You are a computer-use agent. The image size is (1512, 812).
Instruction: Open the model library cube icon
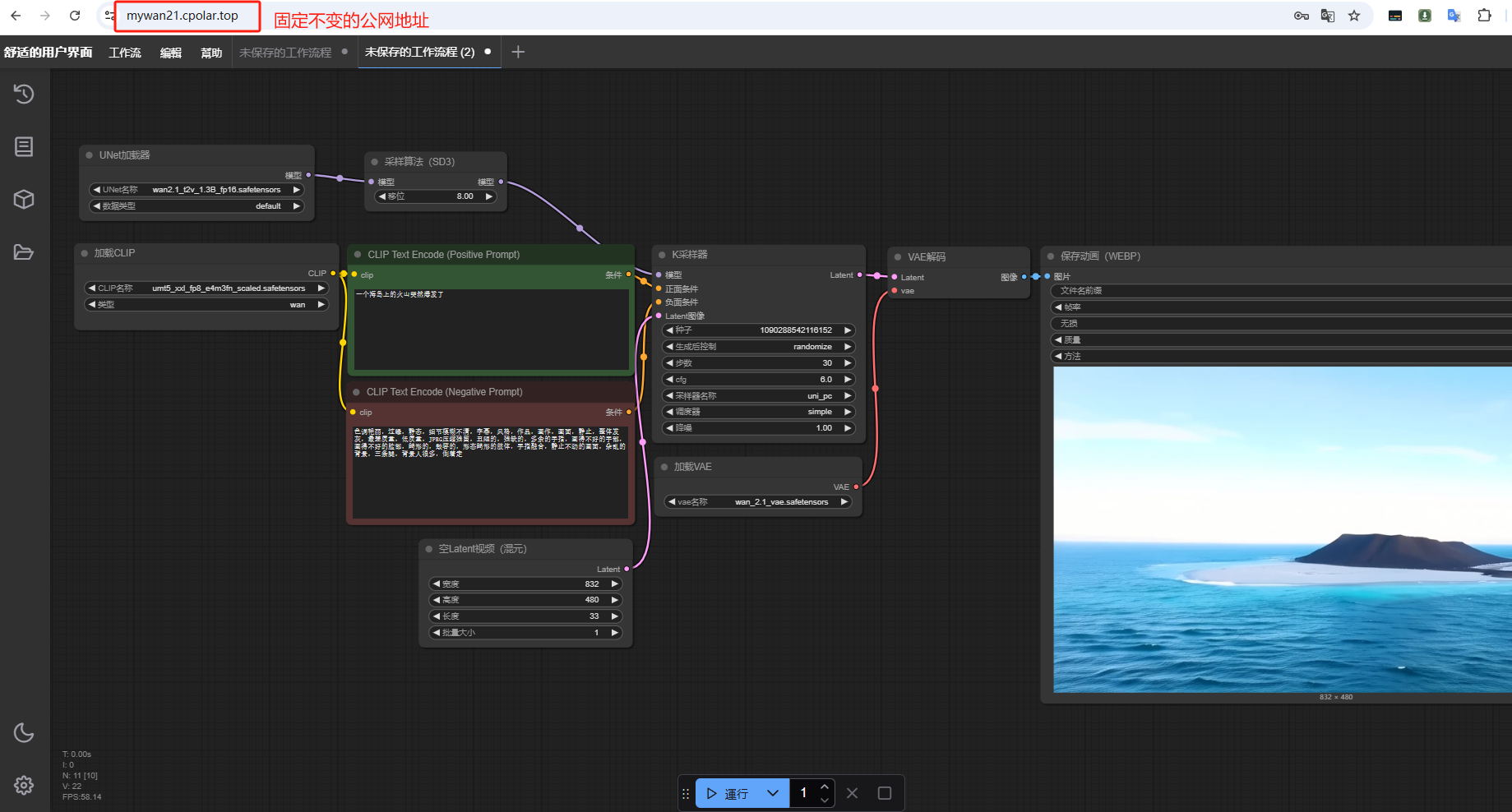pos(24,199)
